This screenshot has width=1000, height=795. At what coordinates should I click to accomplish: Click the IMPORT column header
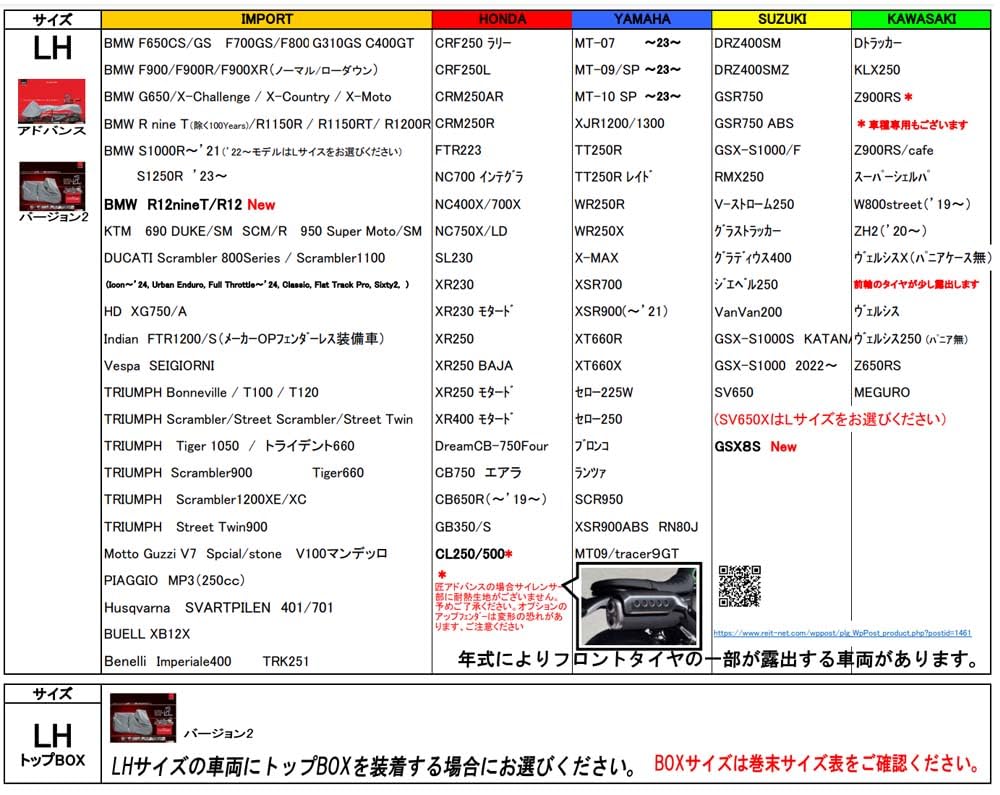tap(267, 19)
